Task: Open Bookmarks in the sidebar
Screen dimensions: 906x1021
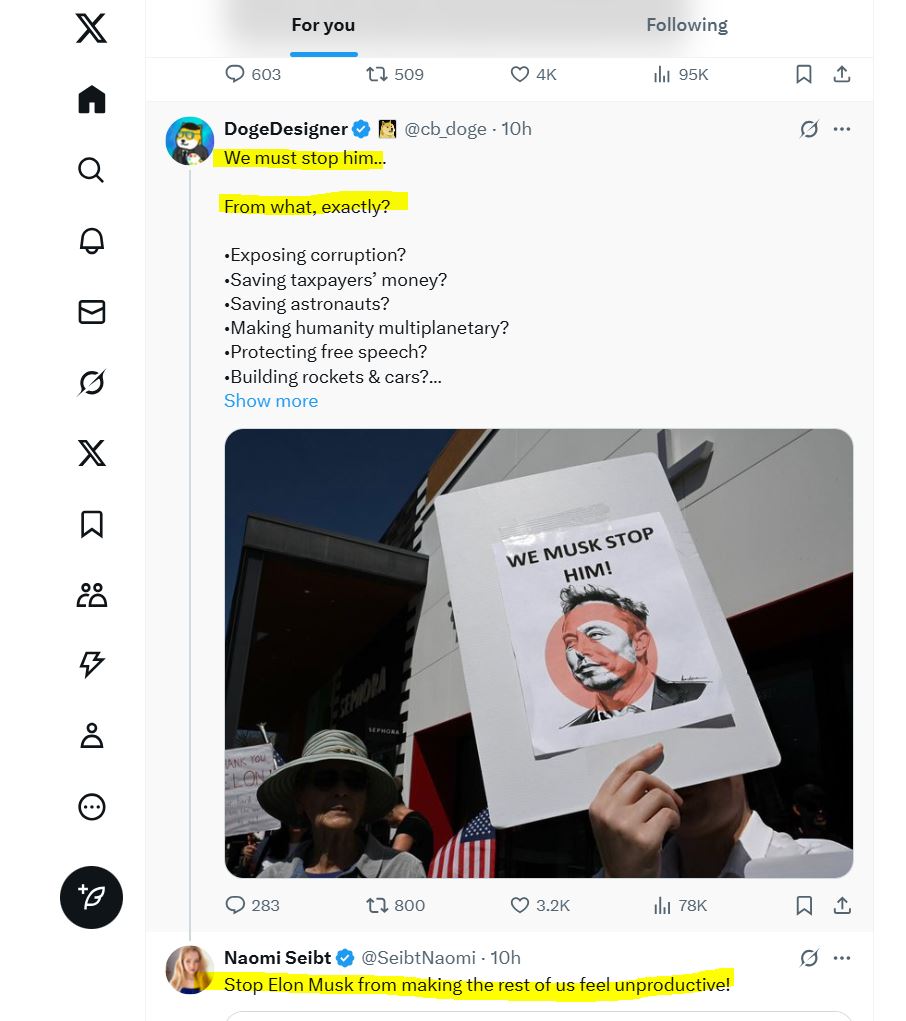Action: (x=91, y=524)
